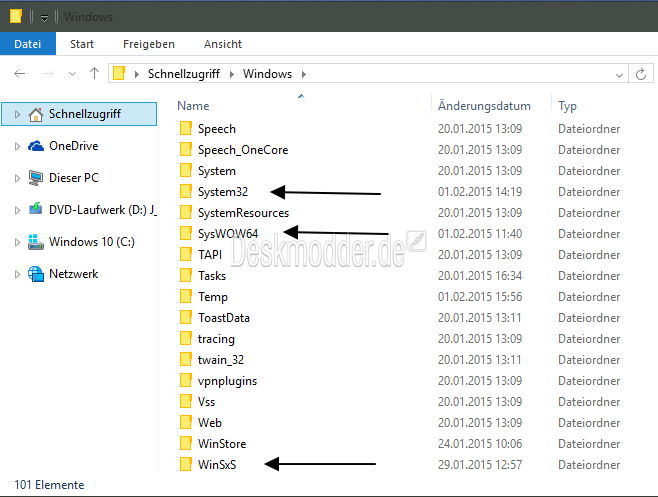Expand chevron after Schnellzugriff in address bar

231,74
